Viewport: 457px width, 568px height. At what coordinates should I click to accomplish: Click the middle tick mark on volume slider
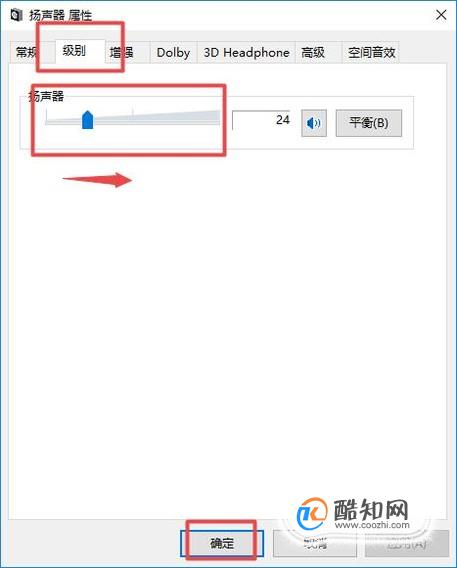133,113
